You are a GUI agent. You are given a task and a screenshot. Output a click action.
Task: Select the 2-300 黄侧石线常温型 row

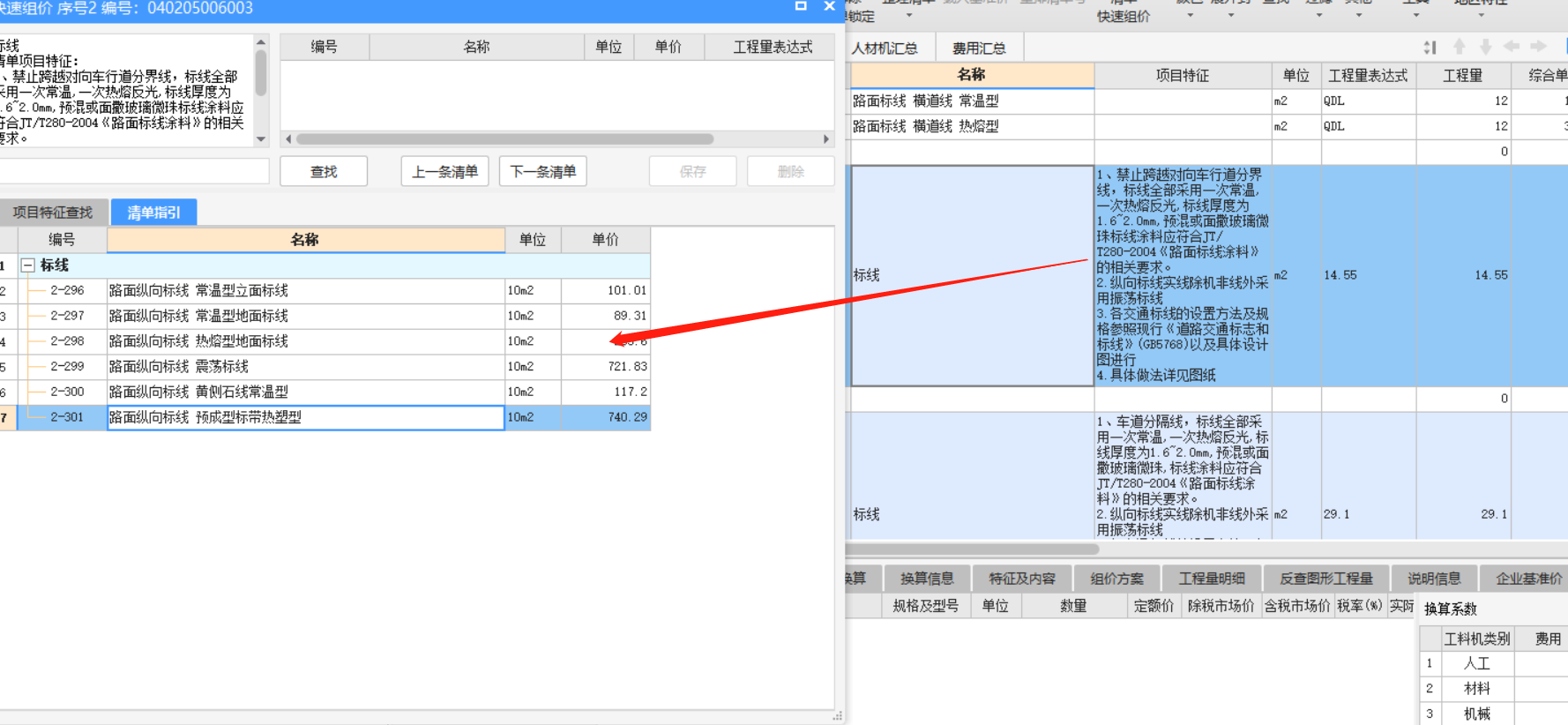click(x=325, y=392)
